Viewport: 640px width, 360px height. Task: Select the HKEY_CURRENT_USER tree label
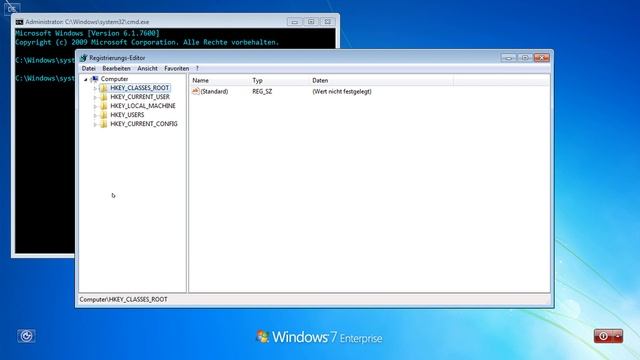click(x=140, y=97)
